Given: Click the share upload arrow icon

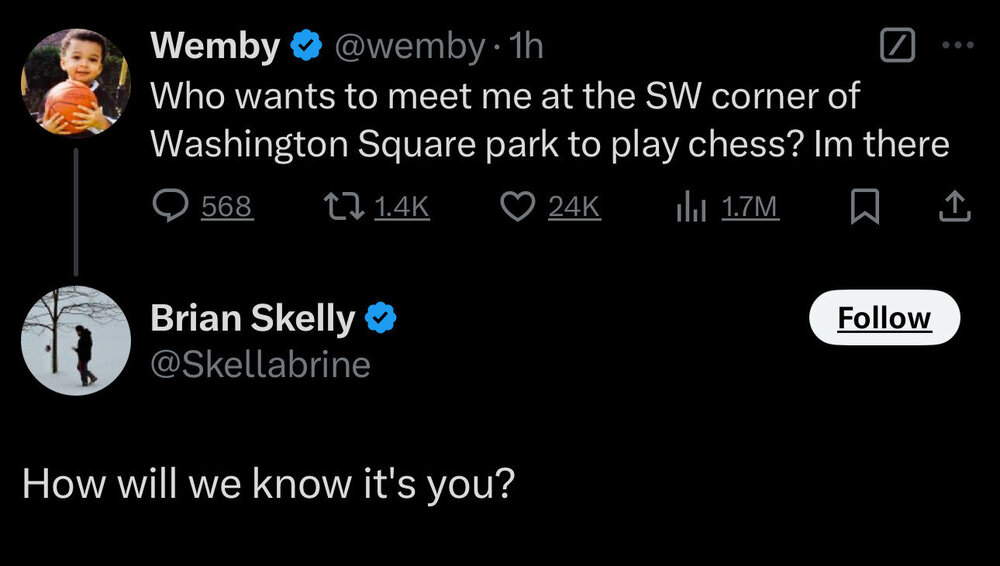Looking at the screenshot, I should click(955, 206).
